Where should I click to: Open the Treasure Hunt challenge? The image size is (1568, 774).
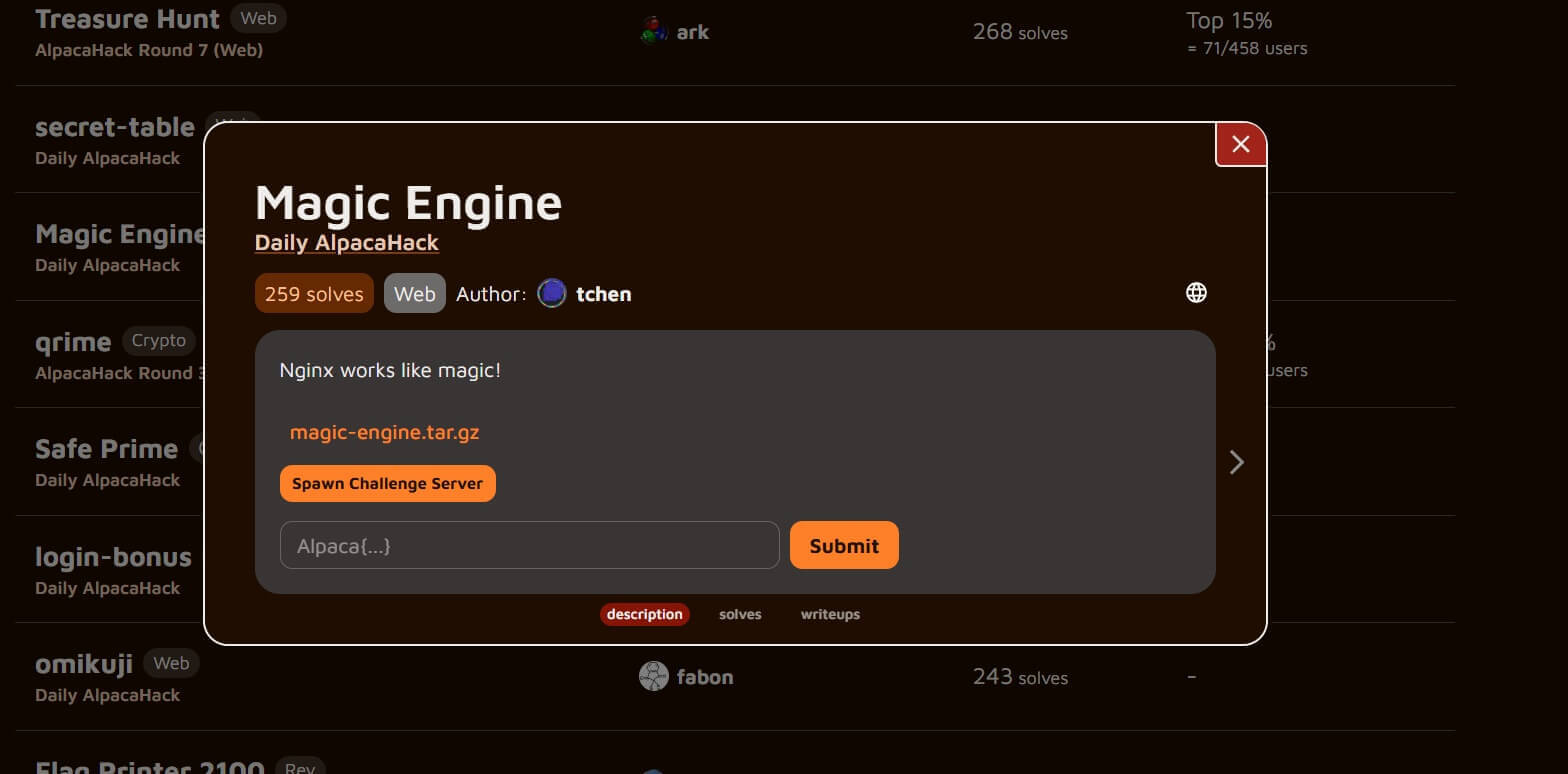pos(127,19)
